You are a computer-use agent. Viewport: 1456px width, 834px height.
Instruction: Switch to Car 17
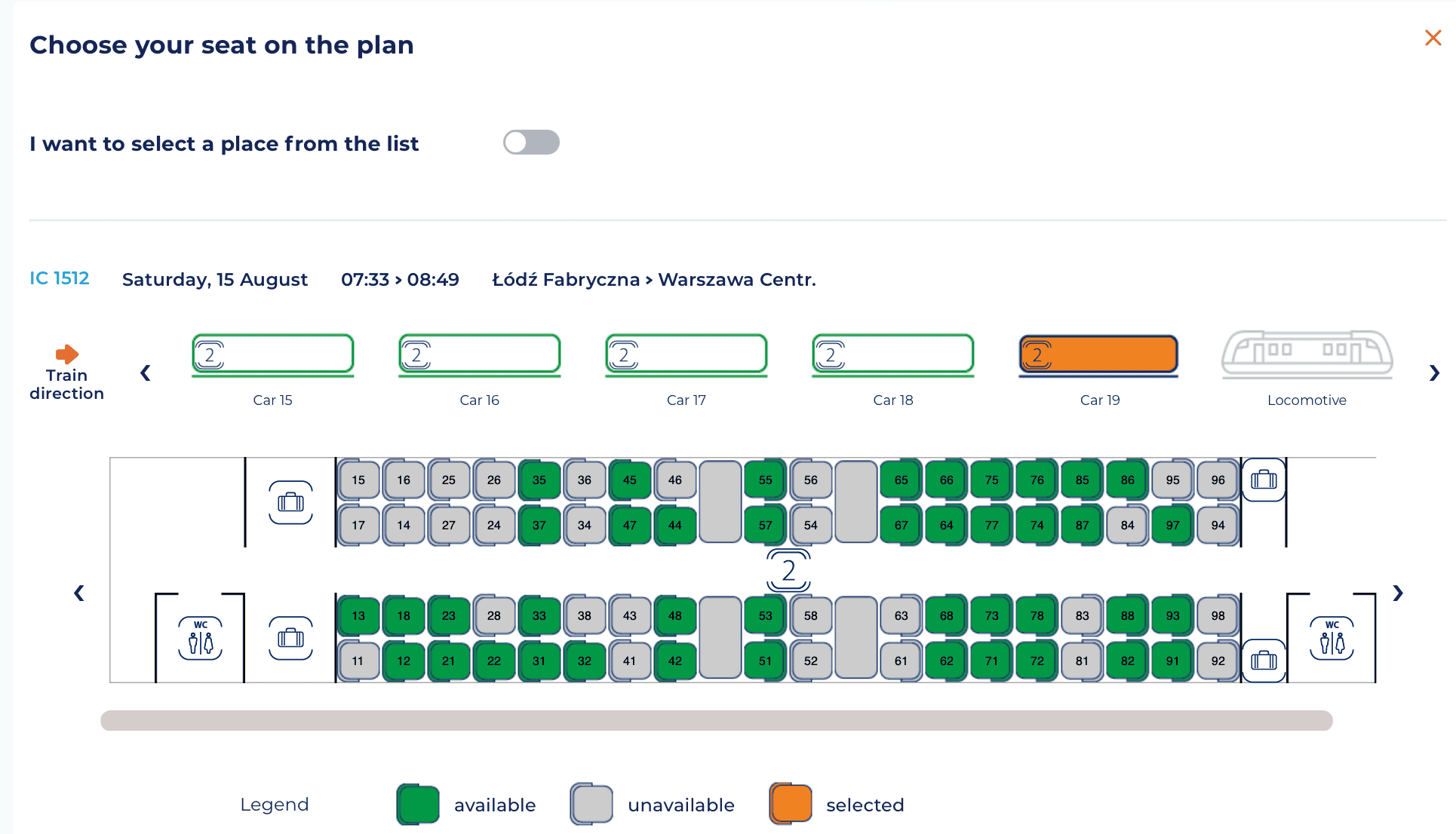click(x=686, y=354)
